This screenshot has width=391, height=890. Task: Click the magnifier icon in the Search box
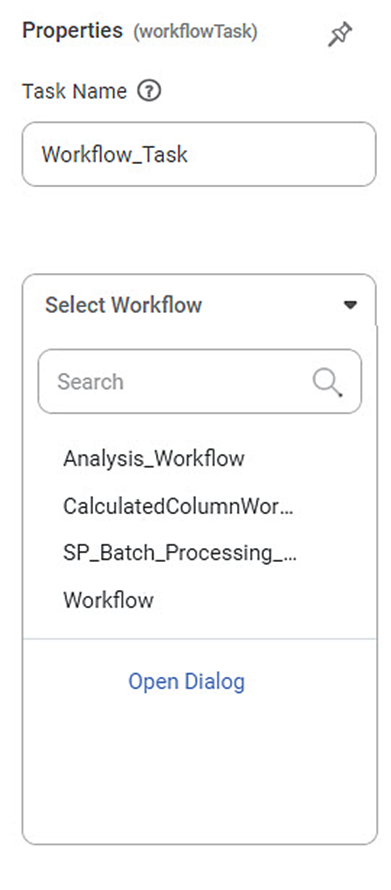click(x=327, y=383)
